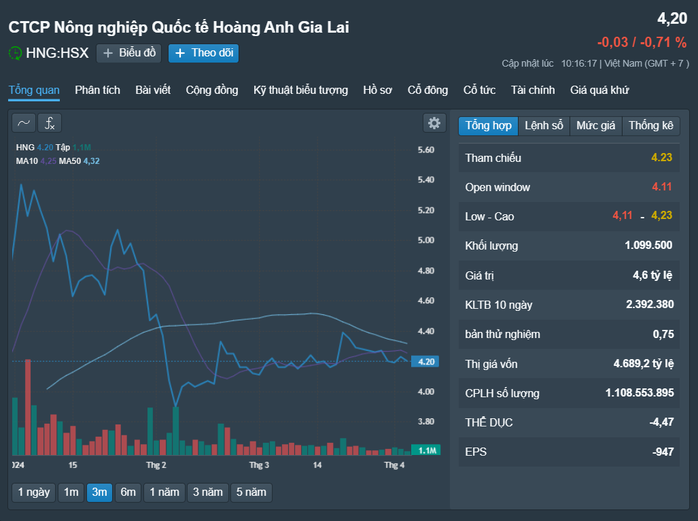698x521 pixels.
Task: Click the THỂ DỤC value -4,47
Action: point(661,422)
